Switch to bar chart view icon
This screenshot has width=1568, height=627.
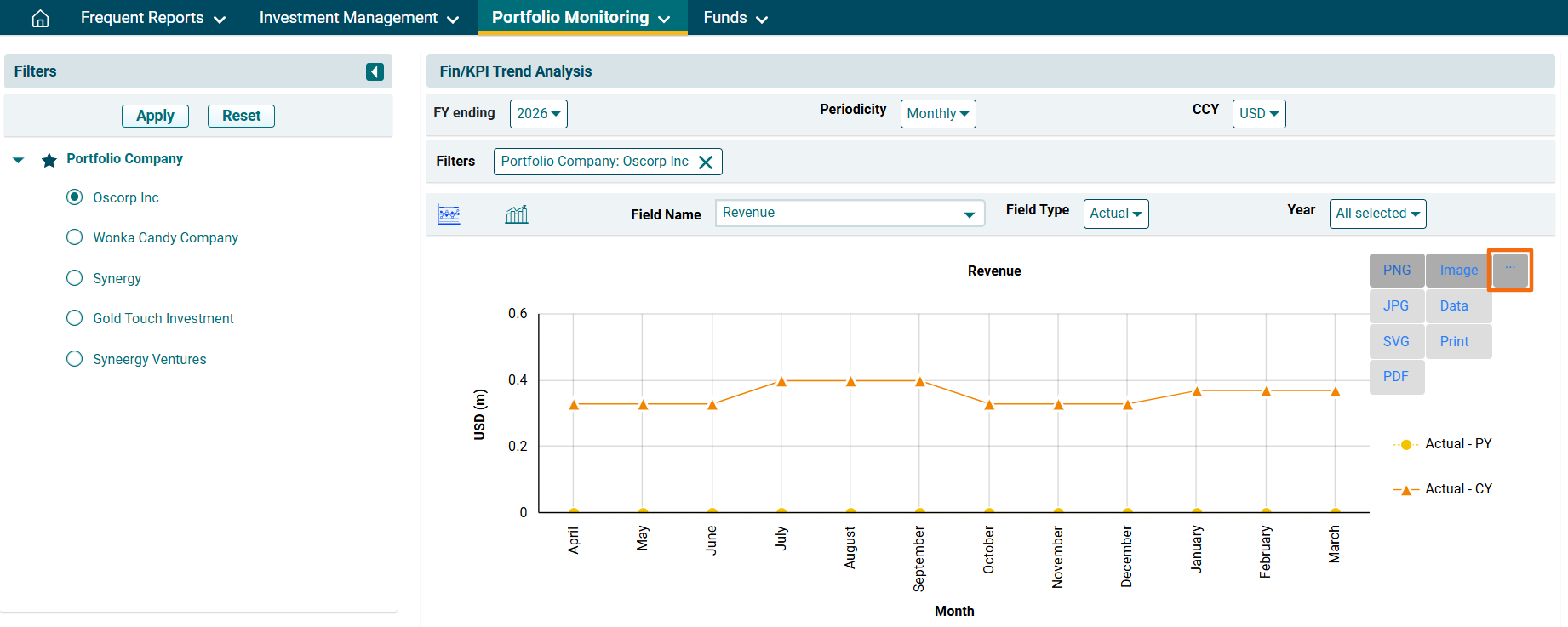coord(517,214)
